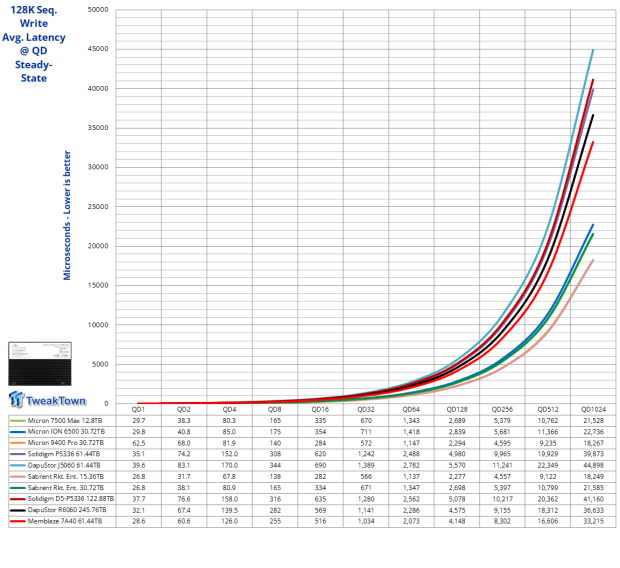This screenshot has width=620, height=568.
Task: Click the 16,606 QD512 value for Memblaze 7A40
Action: (x=548, y=521)
